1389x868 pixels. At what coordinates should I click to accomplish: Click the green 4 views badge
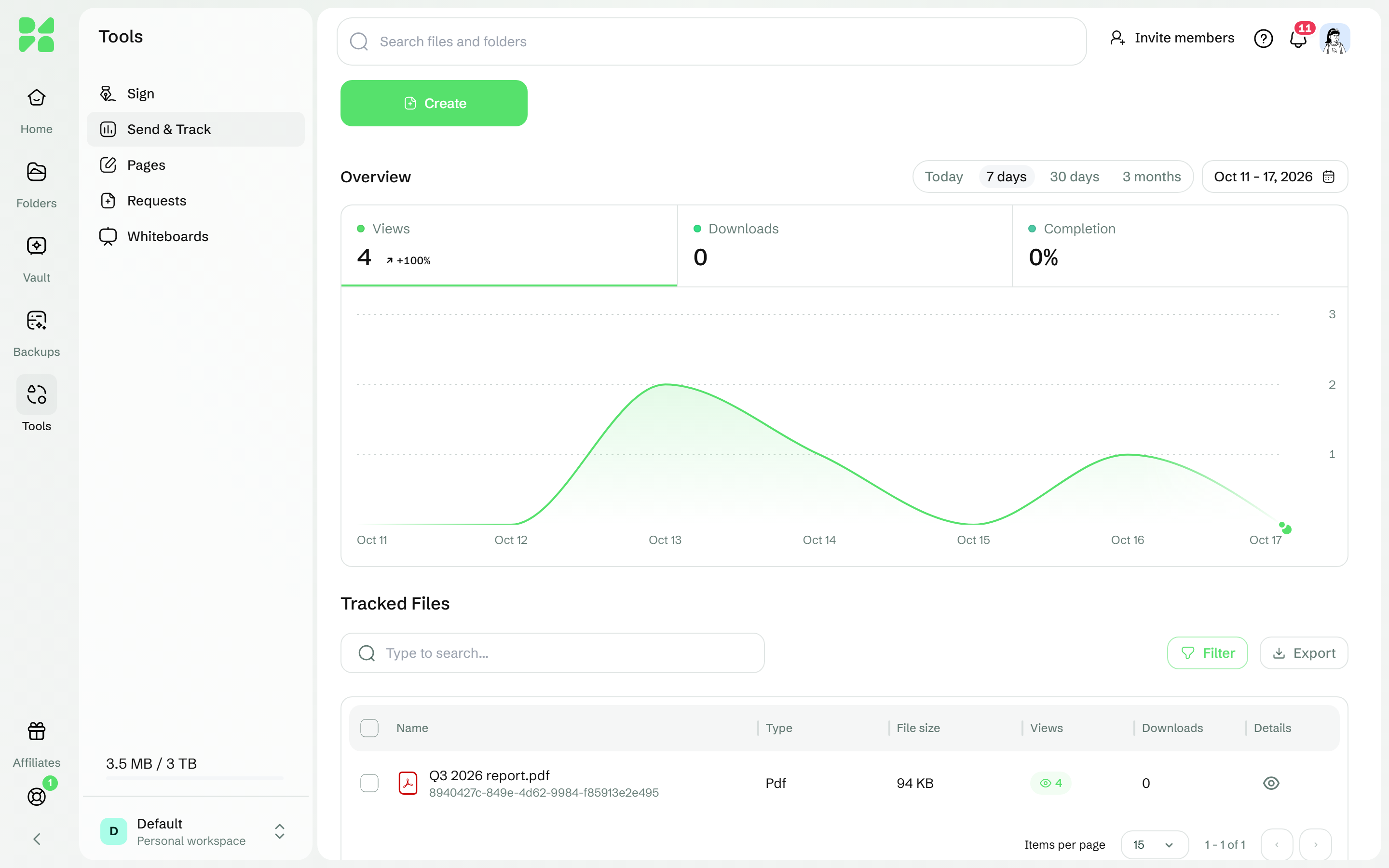[1051, 783]
